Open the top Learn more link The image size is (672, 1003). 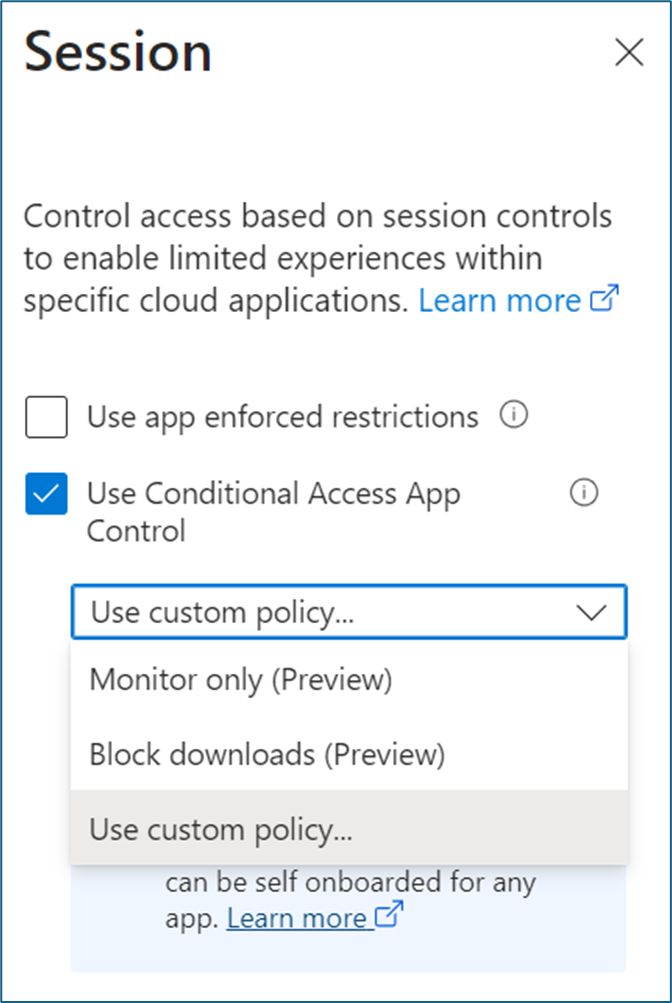(499, 301)
